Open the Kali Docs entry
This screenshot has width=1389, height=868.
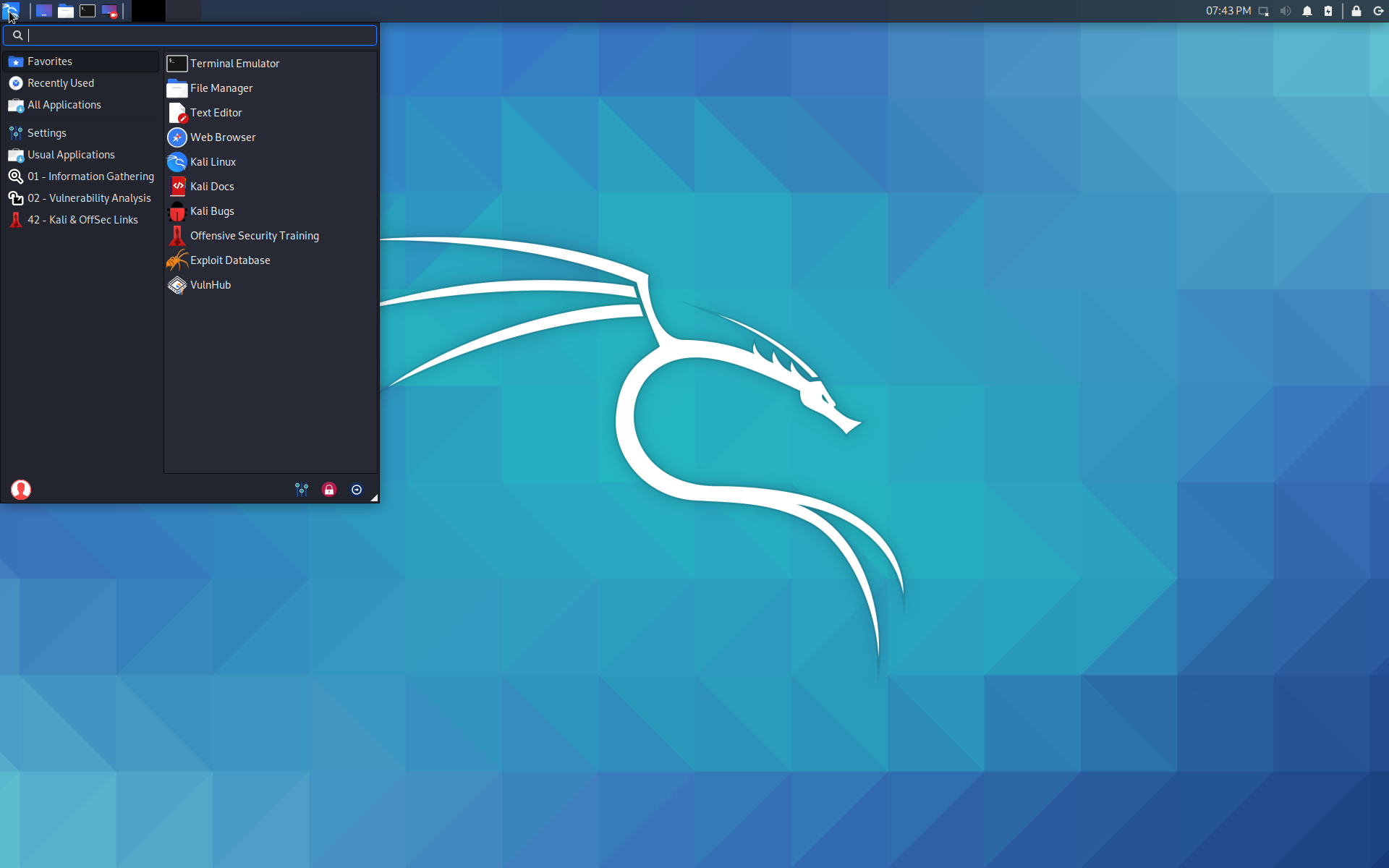[271, 187]
